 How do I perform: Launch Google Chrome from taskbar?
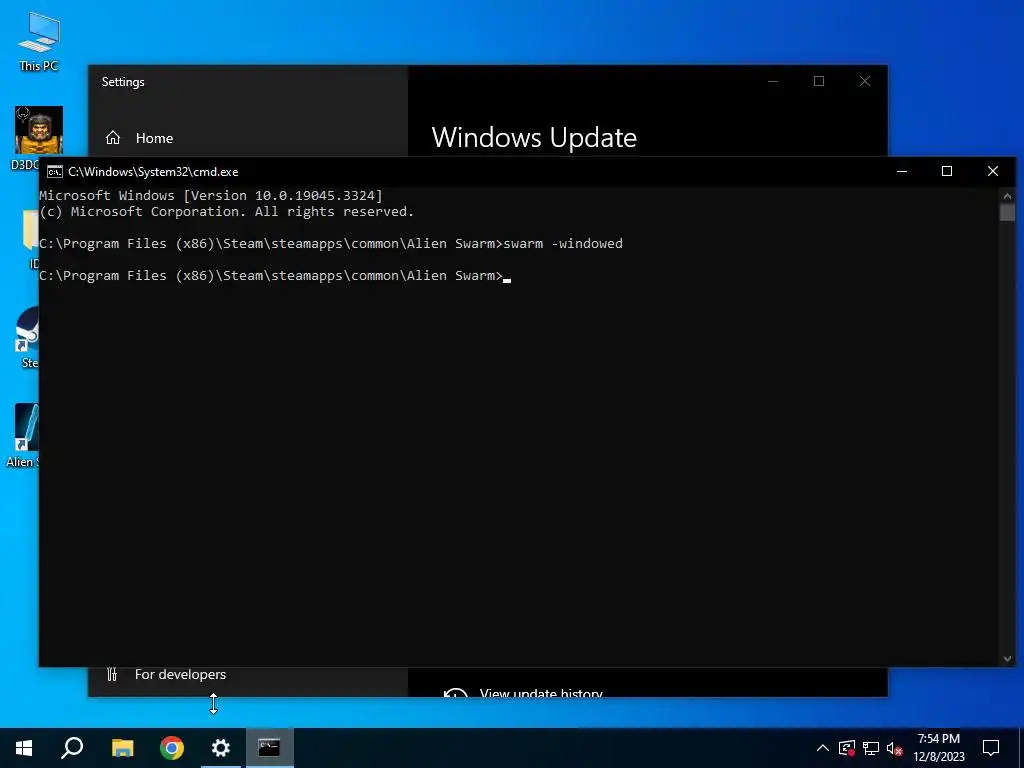point(172,748)
